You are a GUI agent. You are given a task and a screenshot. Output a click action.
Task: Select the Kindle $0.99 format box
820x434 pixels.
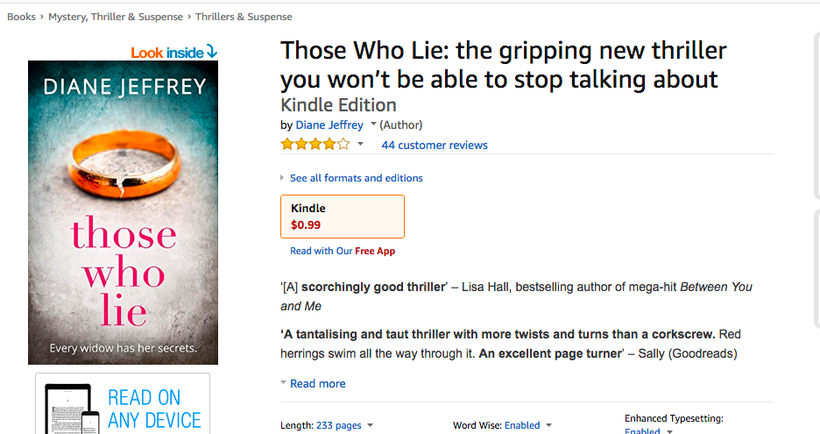[x=343, y=216]
